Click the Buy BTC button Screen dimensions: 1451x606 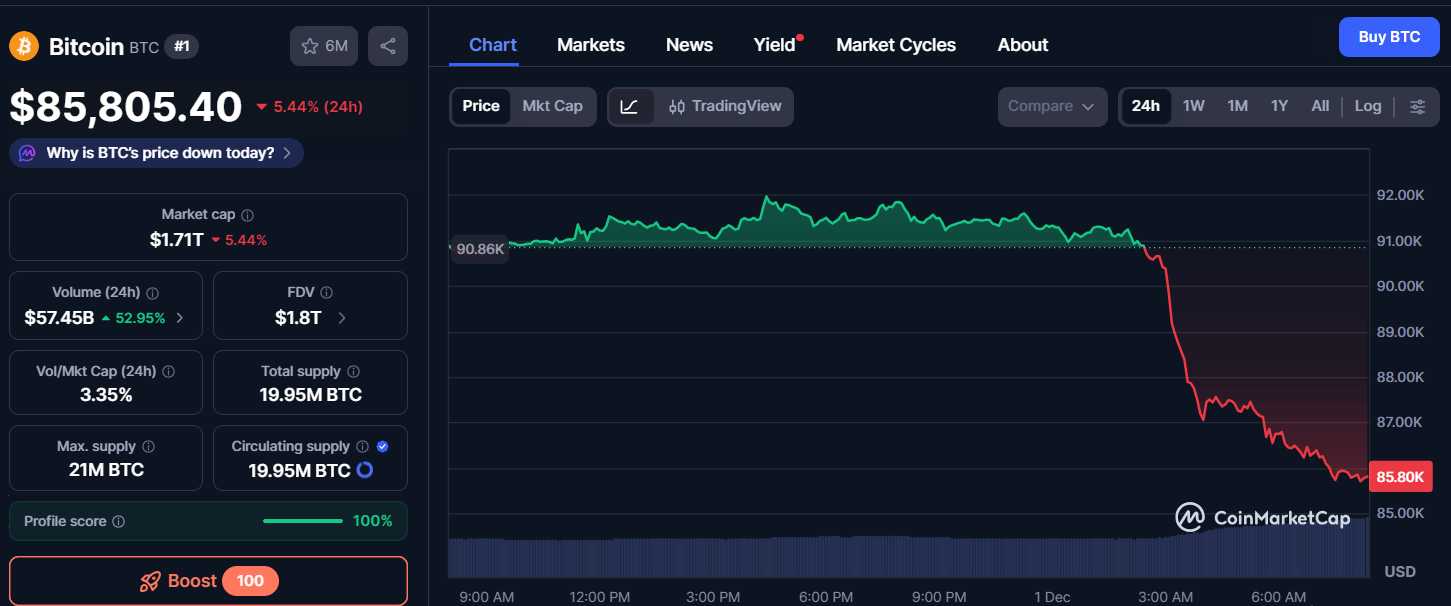point(1389,37)
